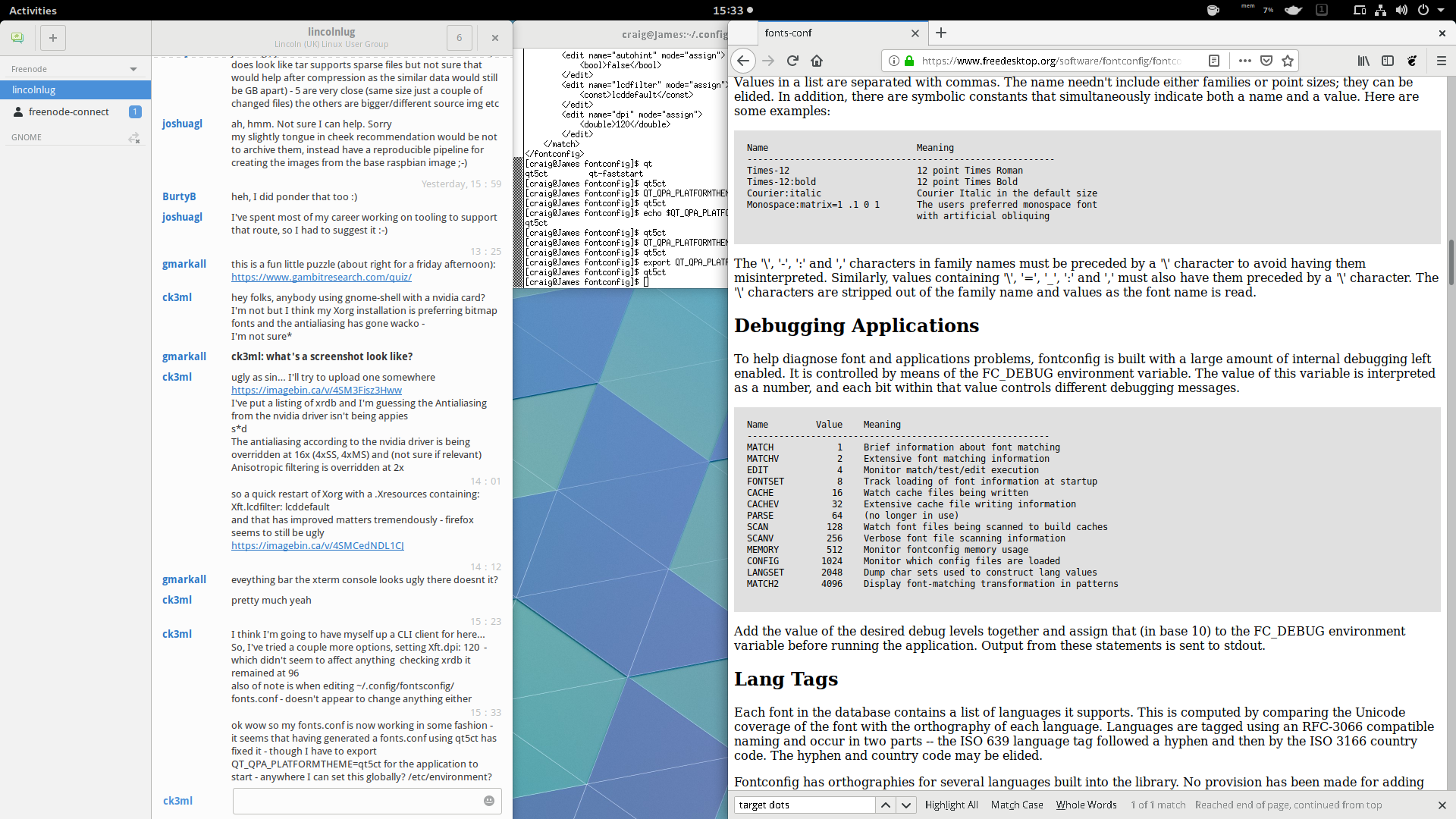The image size is (1456, 819).
Task: Toggle Whole Words in find bar
Action: click(1086, 805)
